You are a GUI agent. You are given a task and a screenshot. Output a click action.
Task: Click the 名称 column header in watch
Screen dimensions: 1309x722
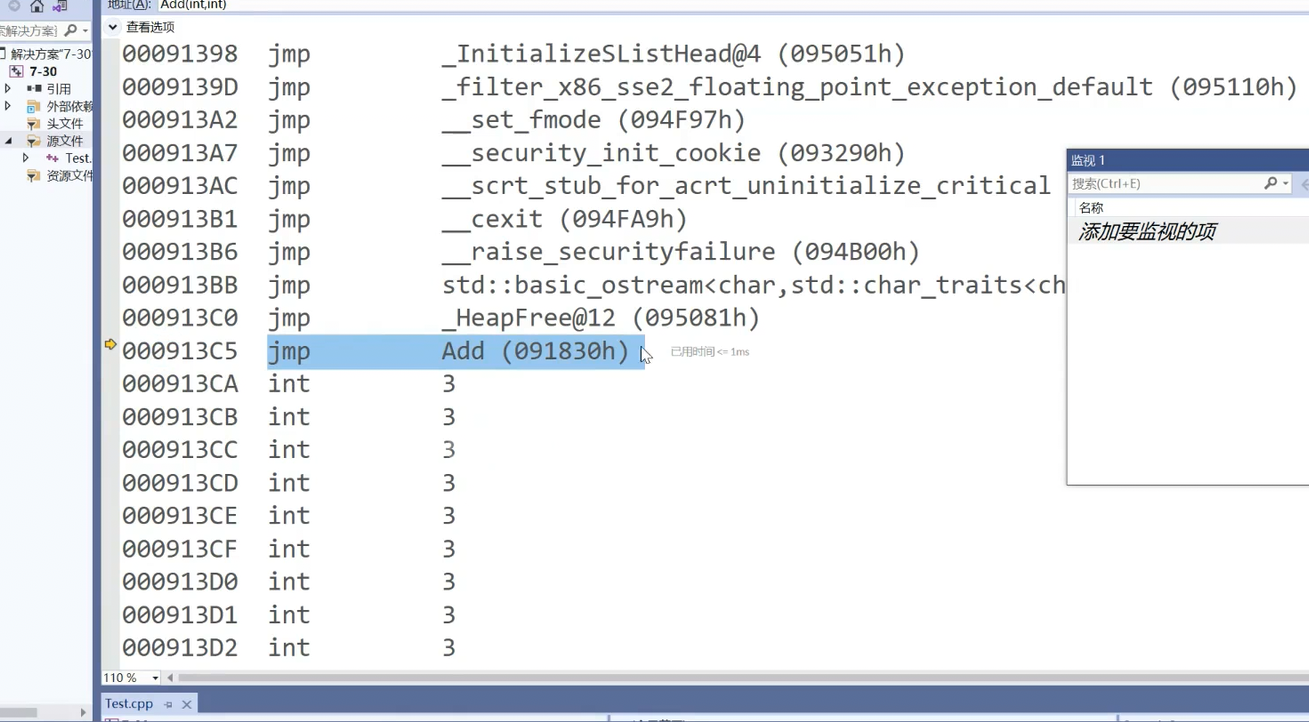click(x=1091, y=208)
